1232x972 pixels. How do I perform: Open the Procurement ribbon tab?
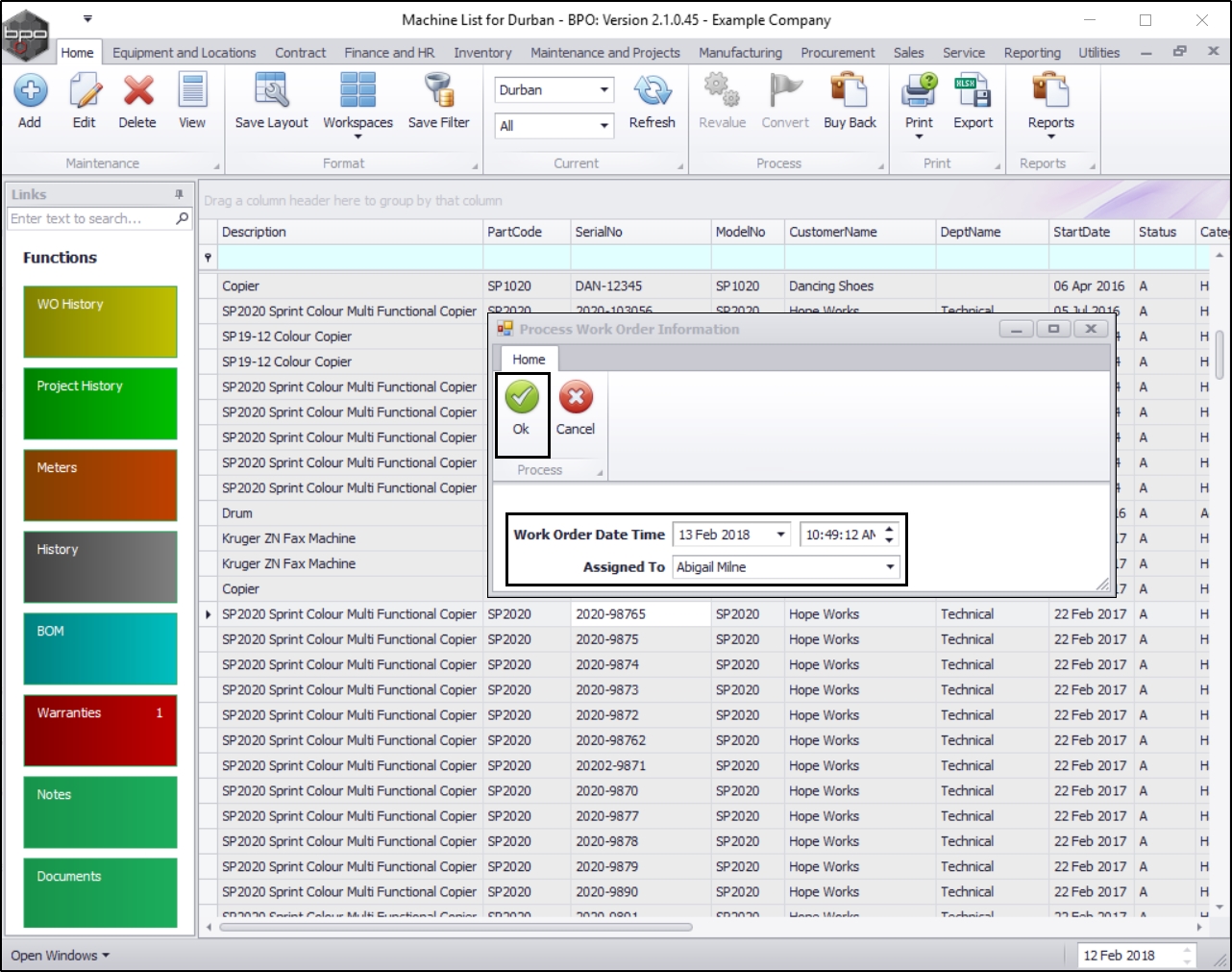[x=837, y=53]
